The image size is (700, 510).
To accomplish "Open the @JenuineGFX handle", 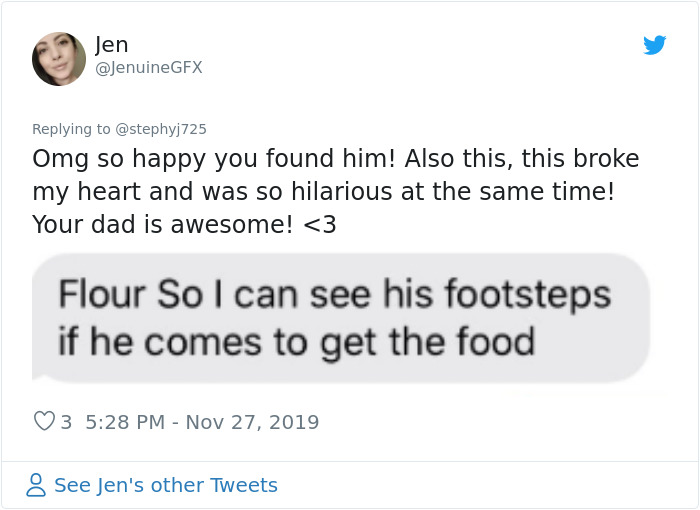I will point(148,68).
